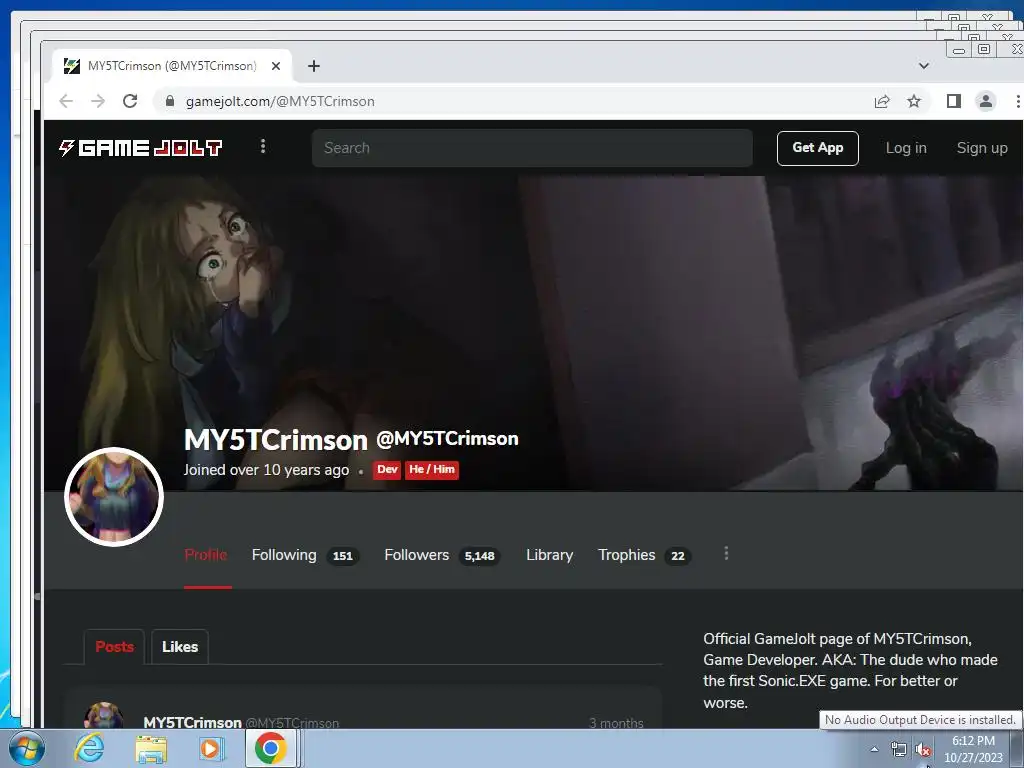1024x768 pixels.
Task: Click the MY5TCrimson profile avatar
Action: pyautogui.click(x=114, y=497)
